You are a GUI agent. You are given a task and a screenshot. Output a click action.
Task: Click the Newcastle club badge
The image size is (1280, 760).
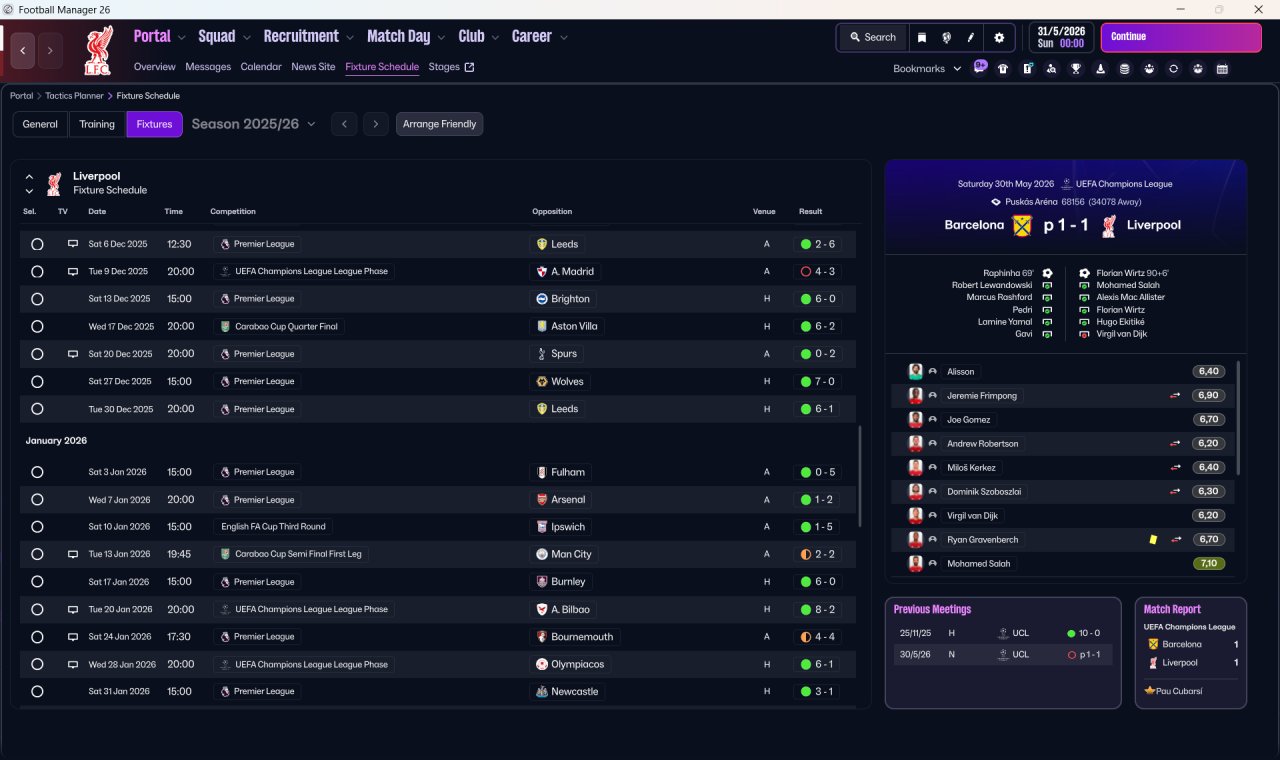[x=542, y=691]
